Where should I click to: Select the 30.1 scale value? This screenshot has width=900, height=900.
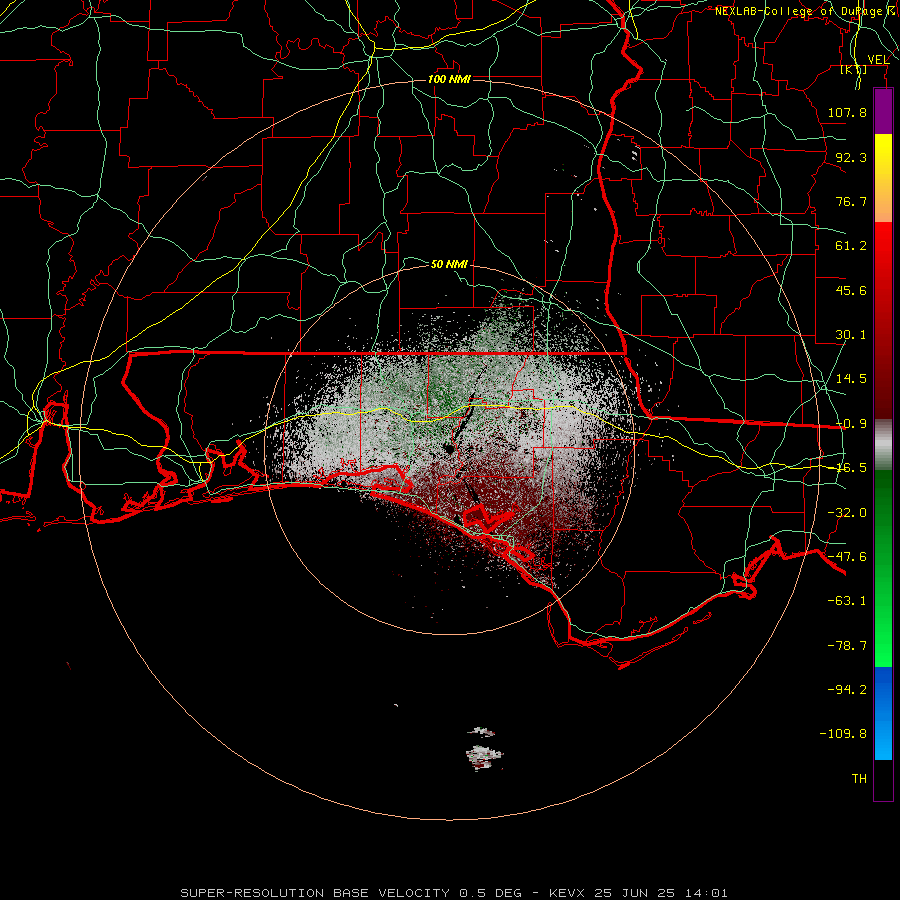click(x=851, y=335)
